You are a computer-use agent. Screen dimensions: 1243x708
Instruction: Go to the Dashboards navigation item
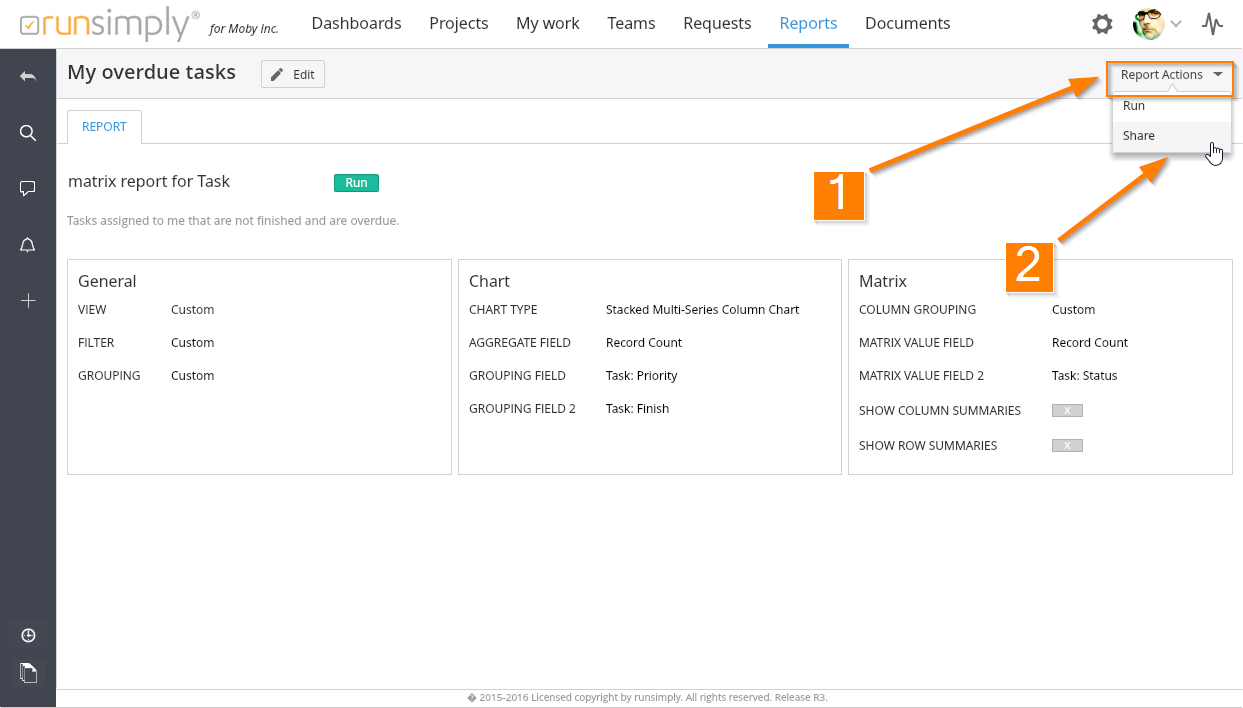click(x=356, y=24)
